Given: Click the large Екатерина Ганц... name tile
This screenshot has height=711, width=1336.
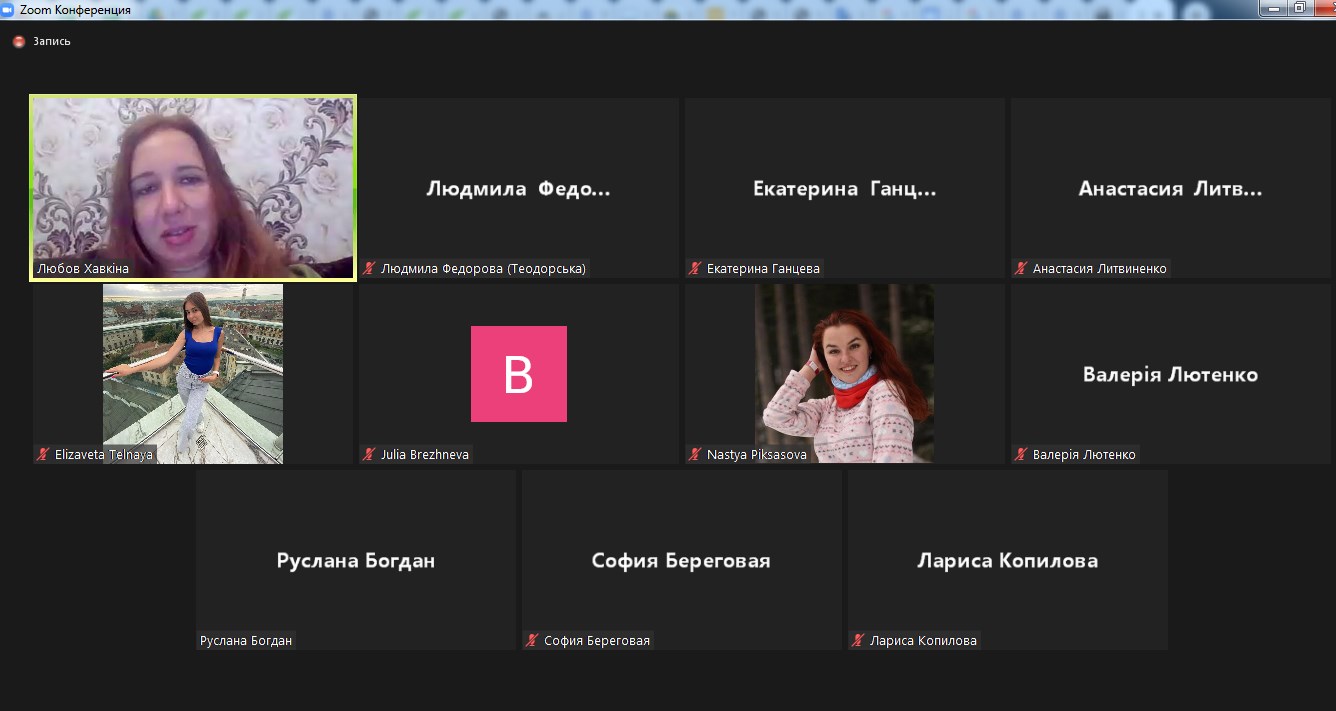Looking at the screenshot, I should click(x=845, y=188).
